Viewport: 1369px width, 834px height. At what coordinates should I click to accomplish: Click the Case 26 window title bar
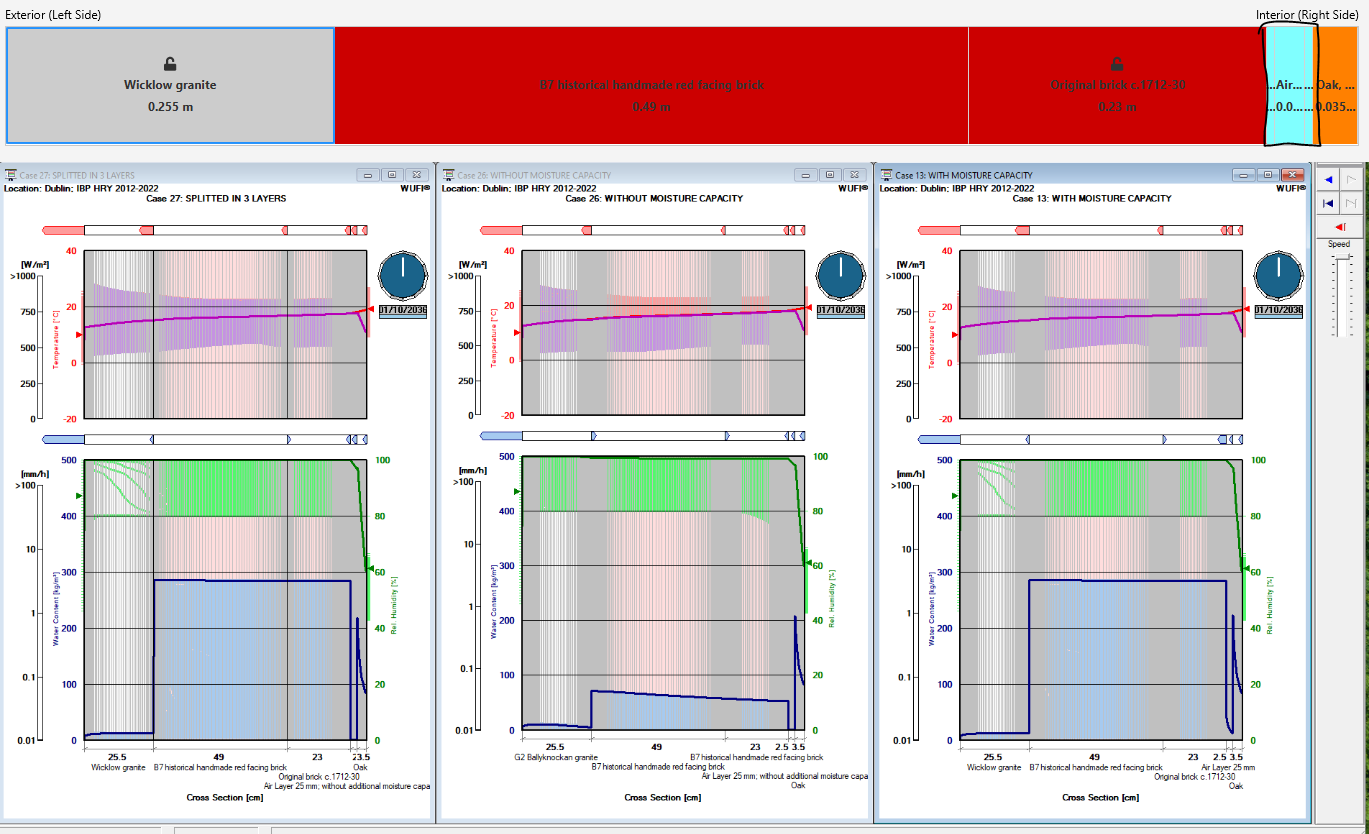tap(654, 175)
